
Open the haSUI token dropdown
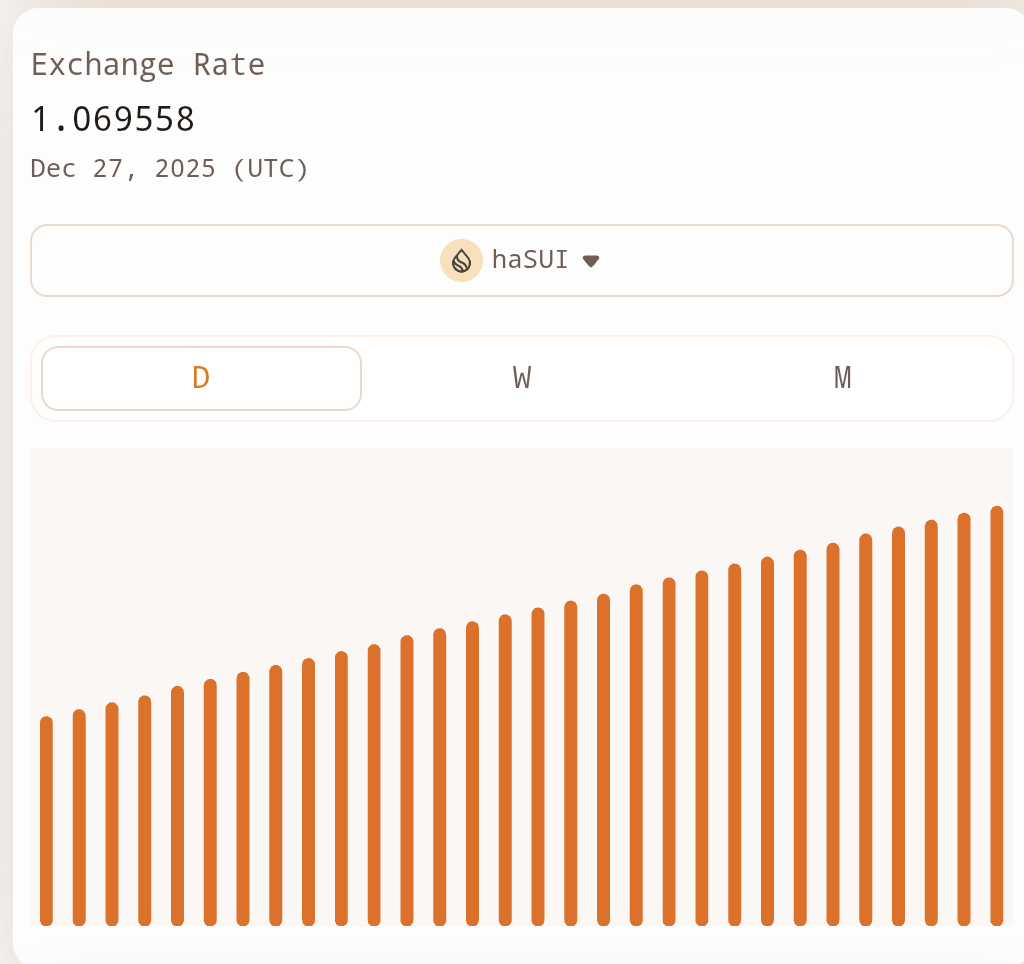point(521,260)
